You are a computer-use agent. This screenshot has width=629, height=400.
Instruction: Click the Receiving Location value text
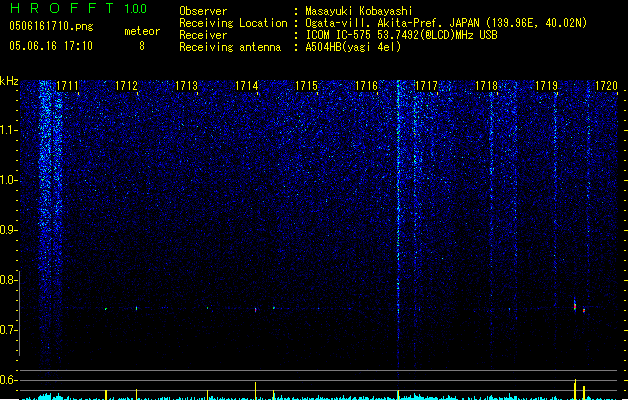coord(446,23)
